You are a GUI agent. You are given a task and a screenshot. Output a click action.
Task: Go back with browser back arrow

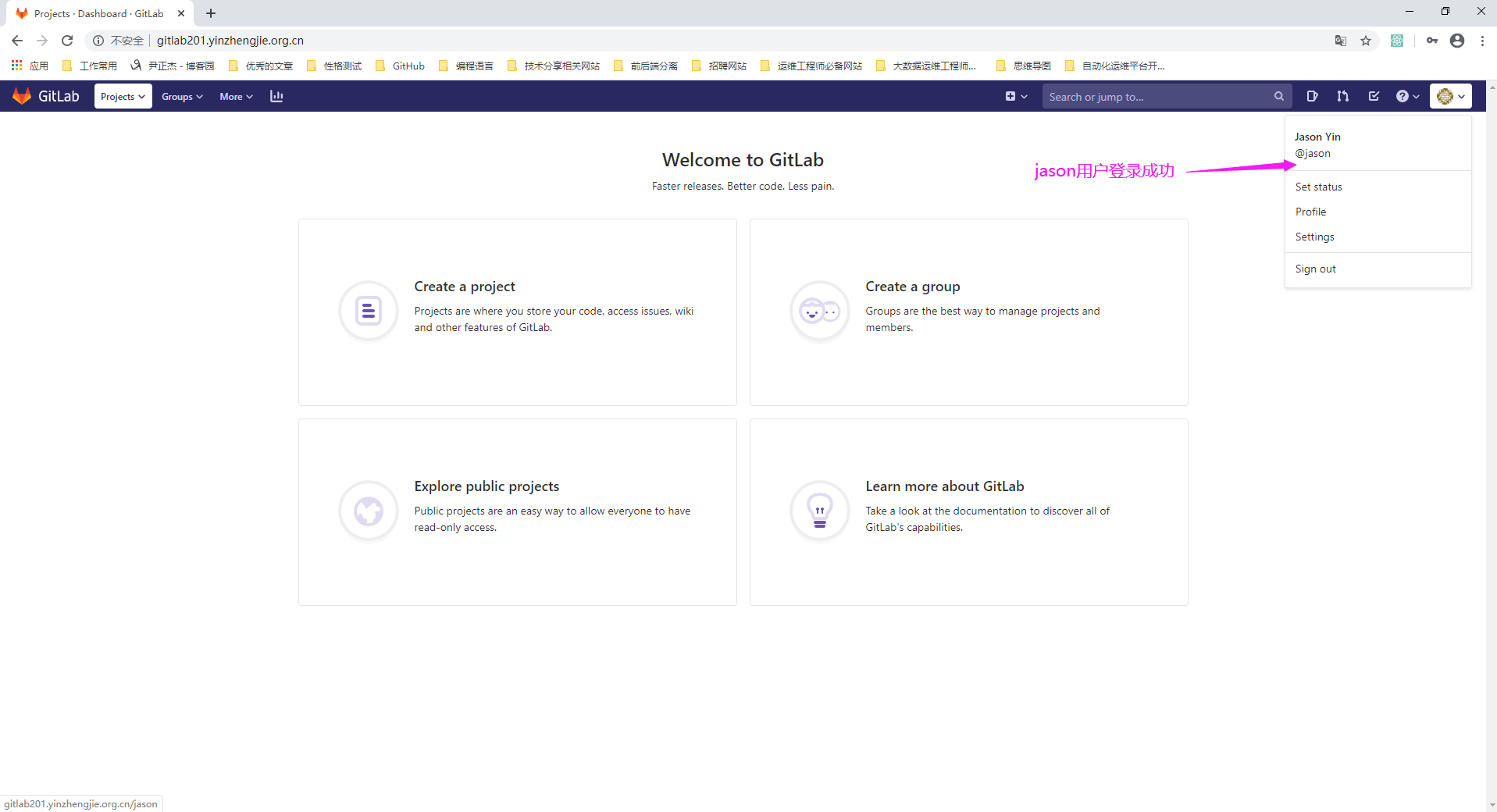(17, 41)
